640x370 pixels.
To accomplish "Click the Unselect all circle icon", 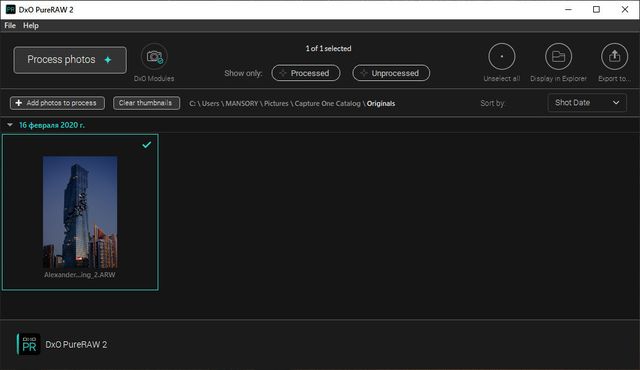I will coord(502,57).
